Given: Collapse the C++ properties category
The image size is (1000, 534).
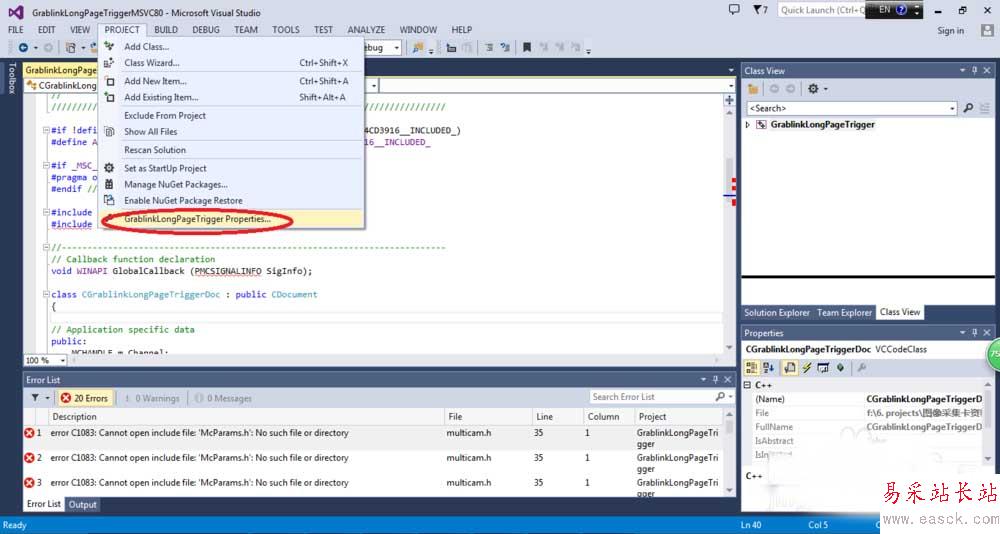Looking at the screenshot, I should click(747, 385).
